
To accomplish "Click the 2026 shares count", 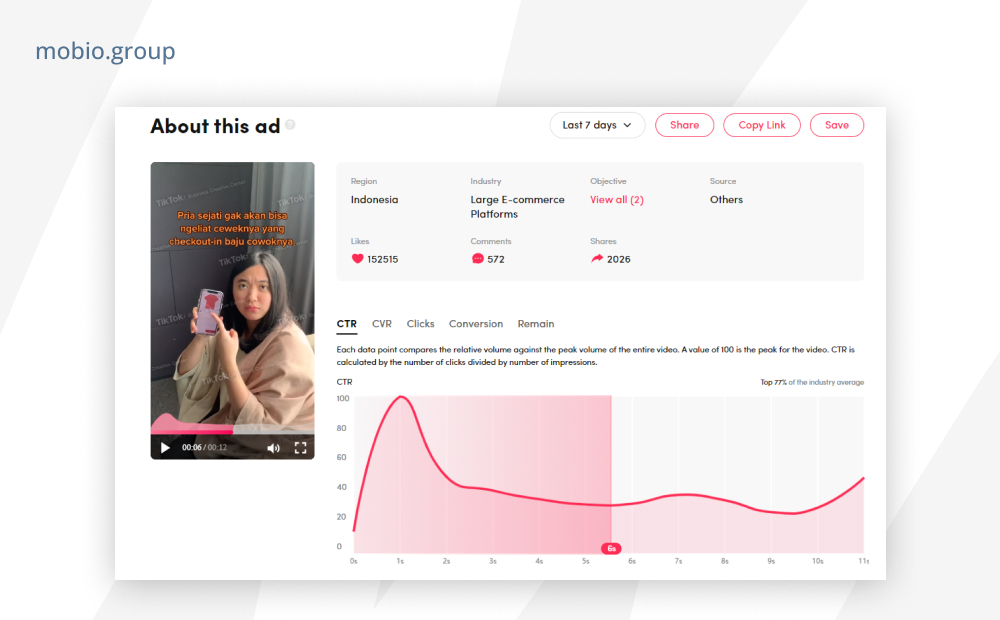I will click(x=619, y=260).
